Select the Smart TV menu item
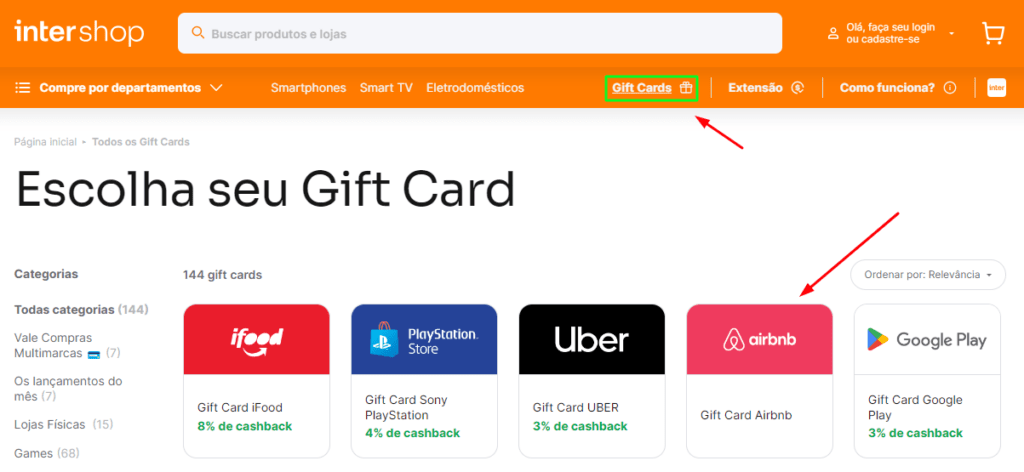The image size is (1024, 472). tap(386, 87)
